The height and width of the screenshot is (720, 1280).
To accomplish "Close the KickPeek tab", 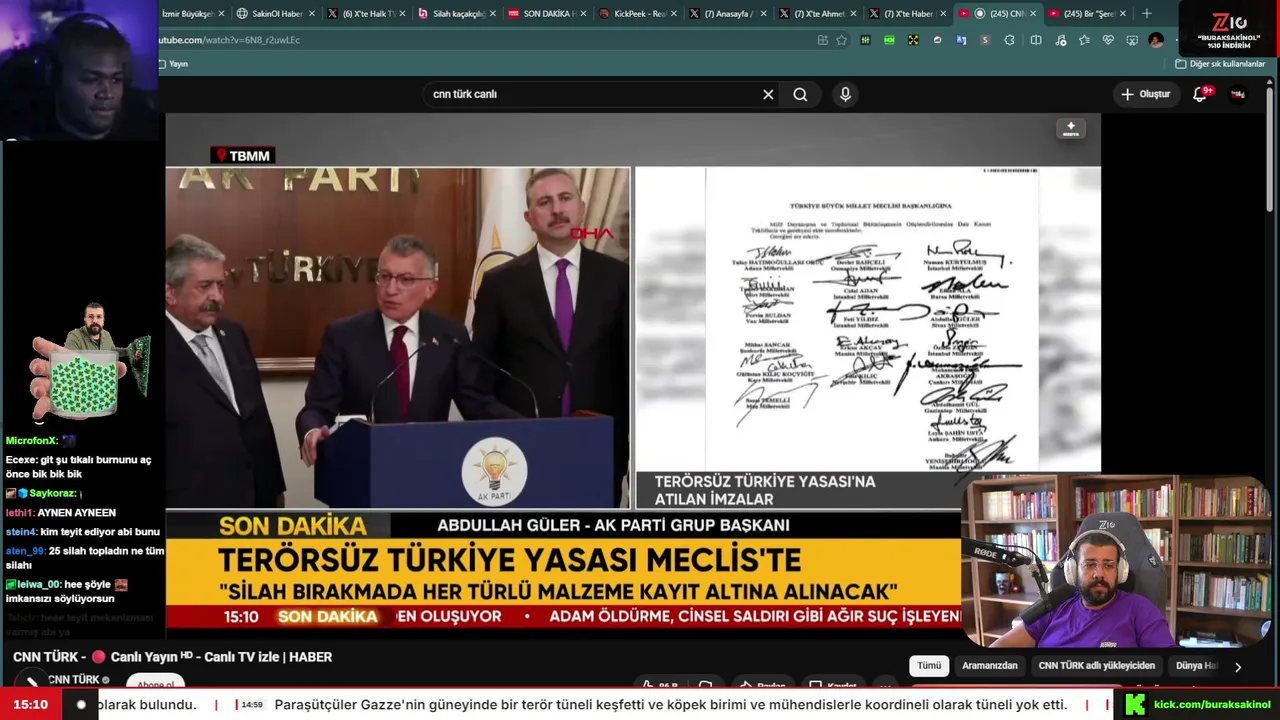I will point(673,14).
